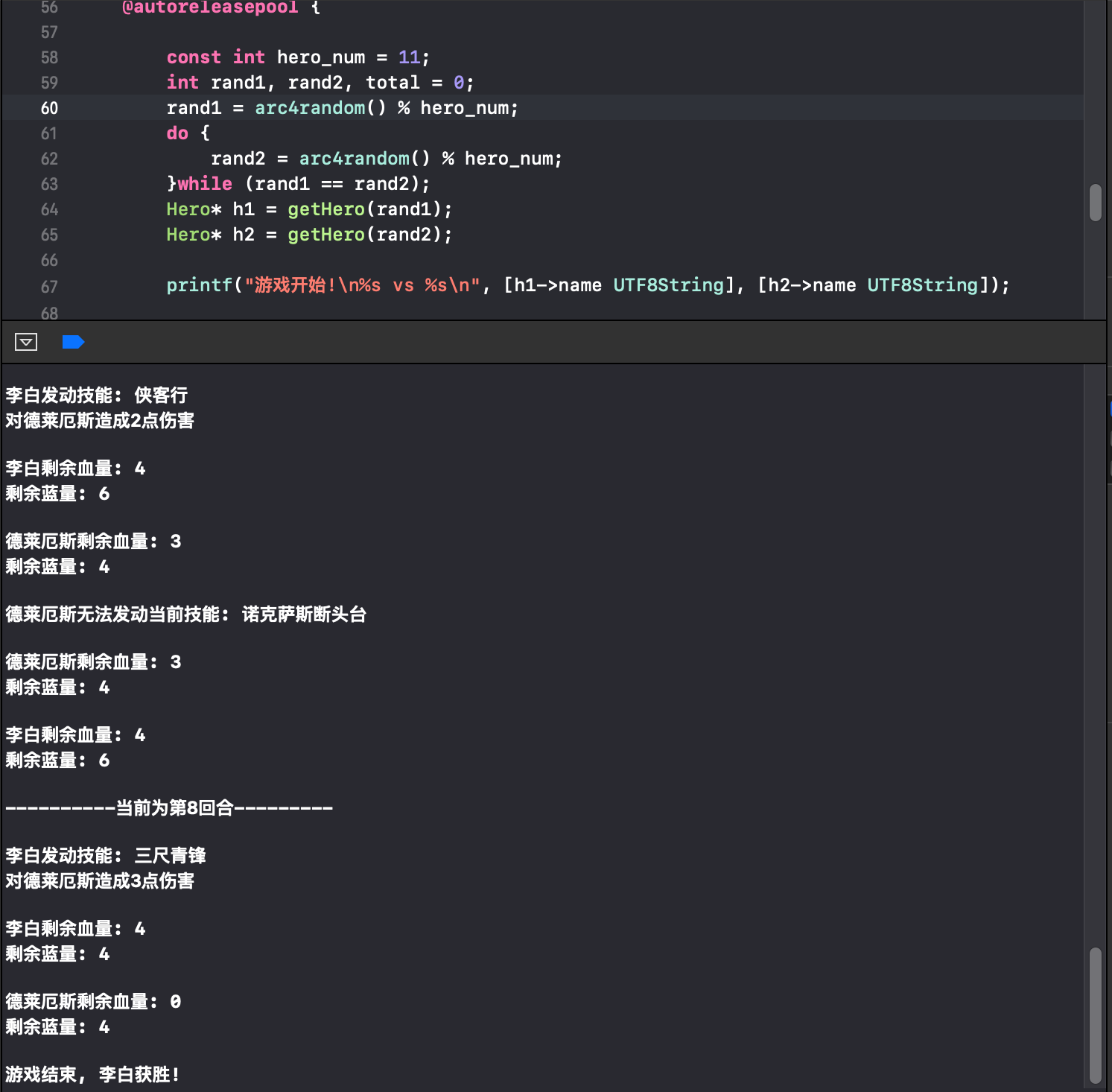Click 'Hero* h1 = getHero(rand1);' line
1112x1092 pixels.
[x=309, y=209]
